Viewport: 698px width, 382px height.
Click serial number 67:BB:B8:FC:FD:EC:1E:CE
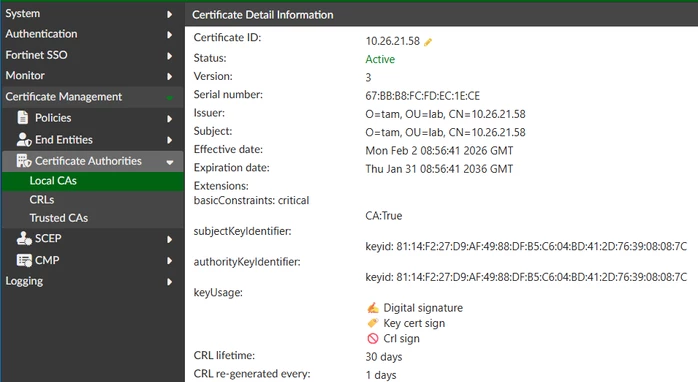pyautogui.click(x=422, y=96)
